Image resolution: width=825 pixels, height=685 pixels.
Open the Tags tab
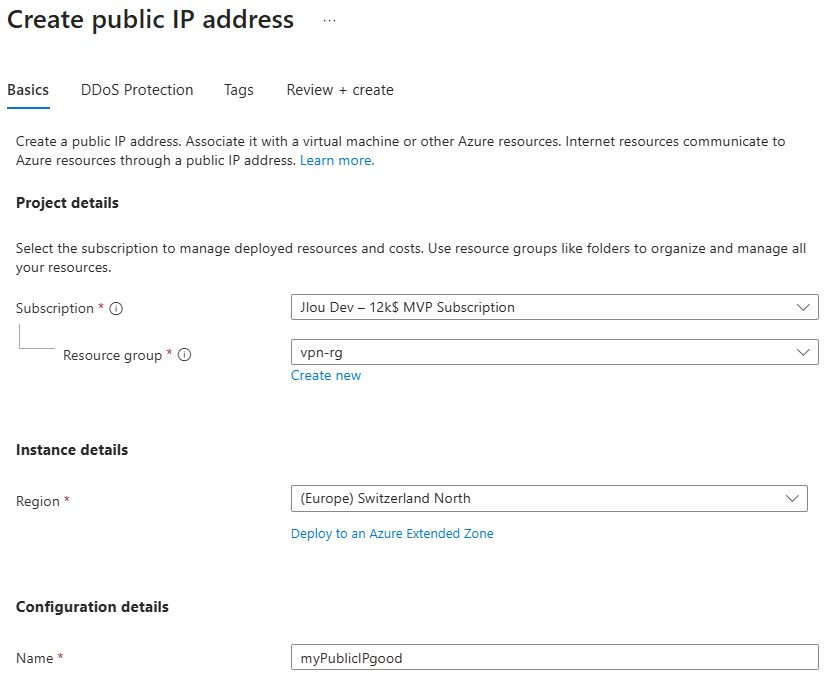point(238,90)
